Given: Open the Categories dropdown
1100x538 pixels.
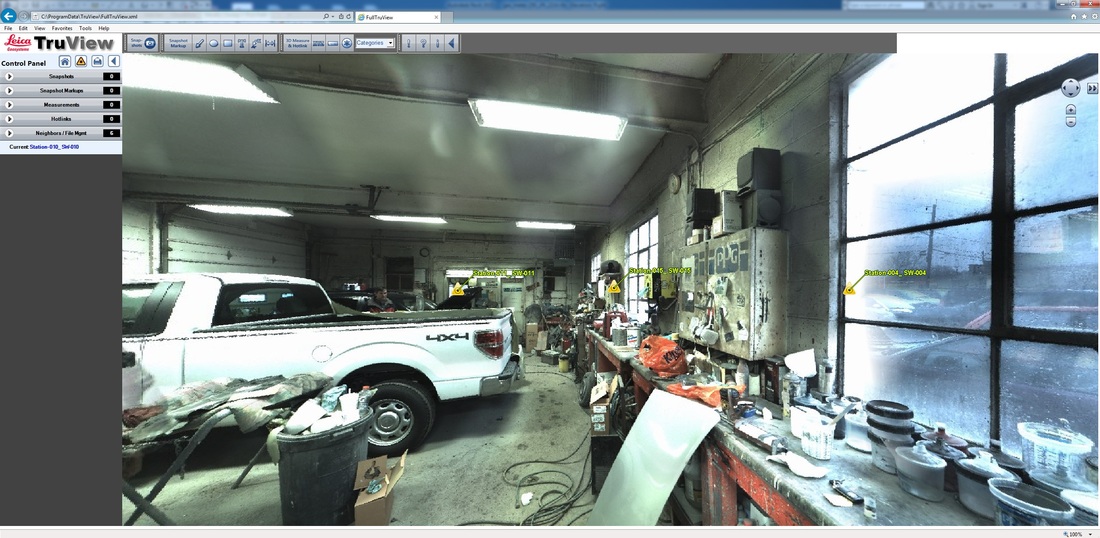Looking at the screenshot, I should click(x=376, y=43).
